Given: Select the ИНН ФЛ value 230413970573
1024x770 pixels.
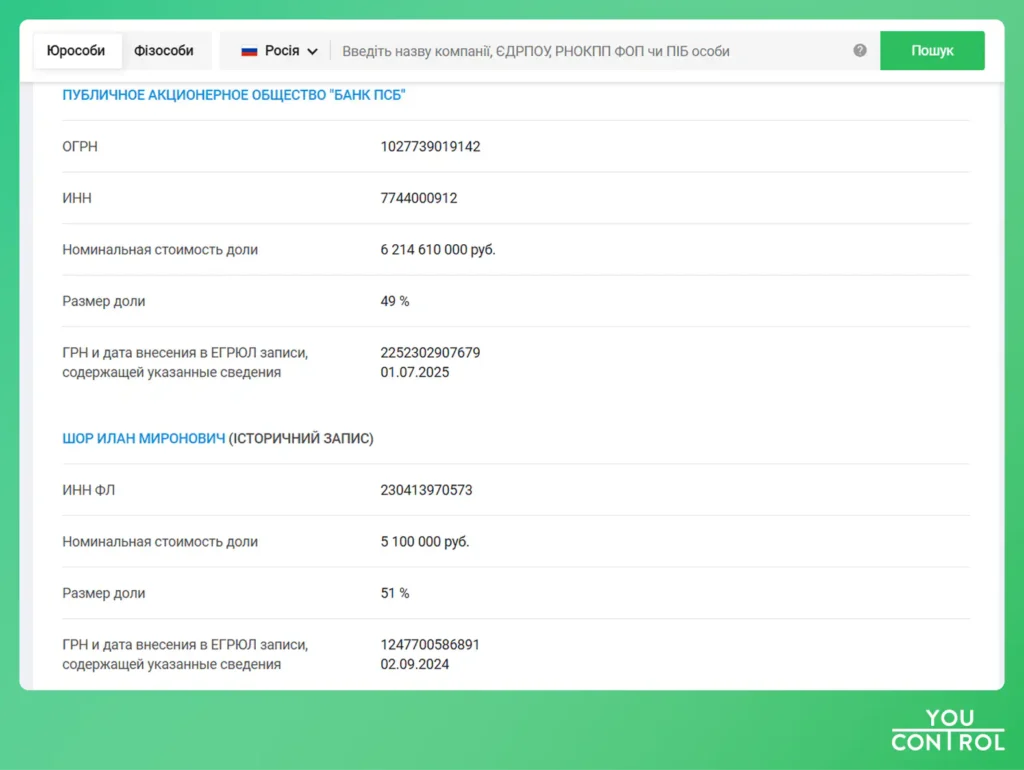Looking at the screenshot, I should [x=426, y=490].
